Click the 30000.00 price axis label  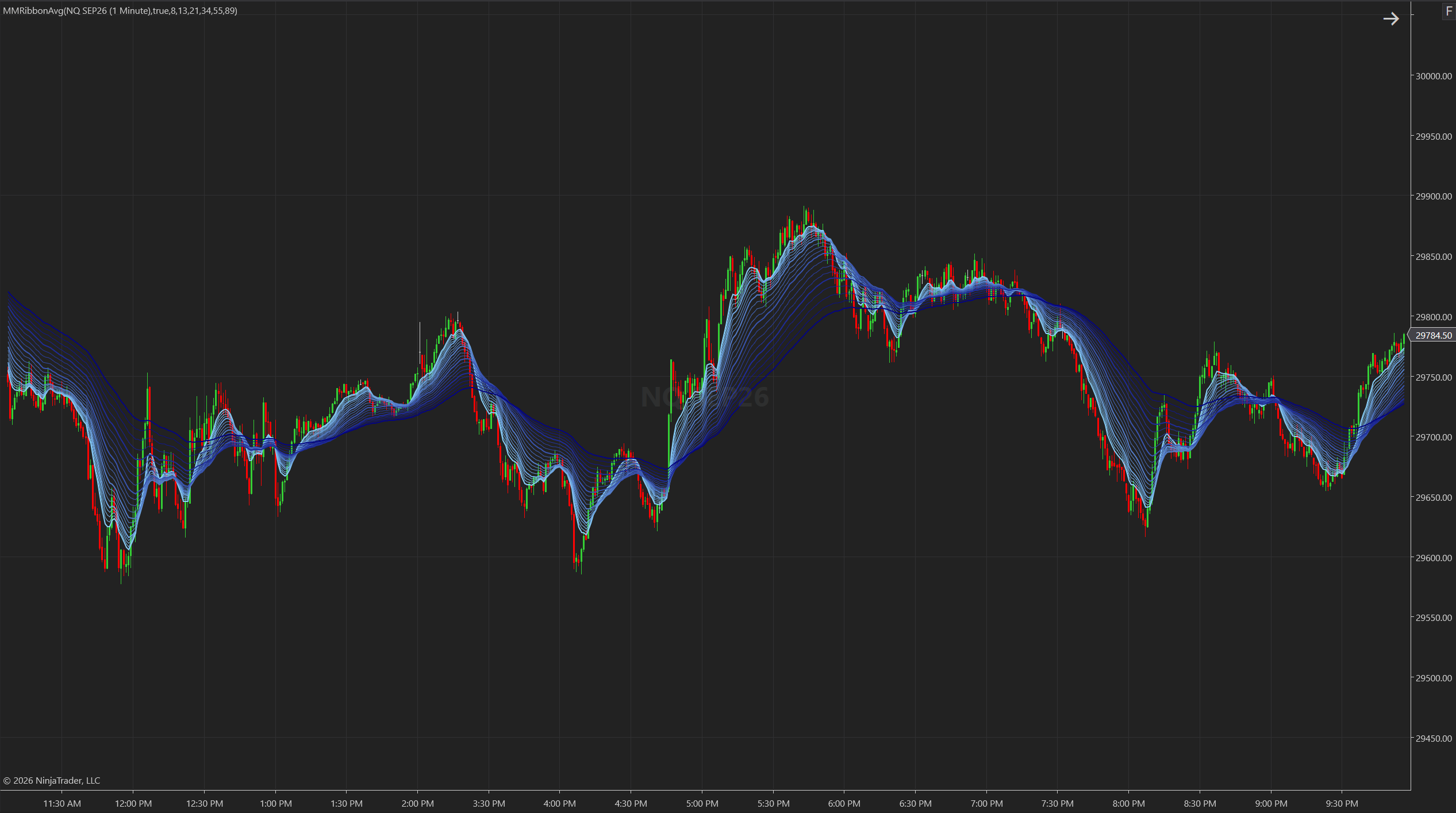click(x=1434, y=76)
